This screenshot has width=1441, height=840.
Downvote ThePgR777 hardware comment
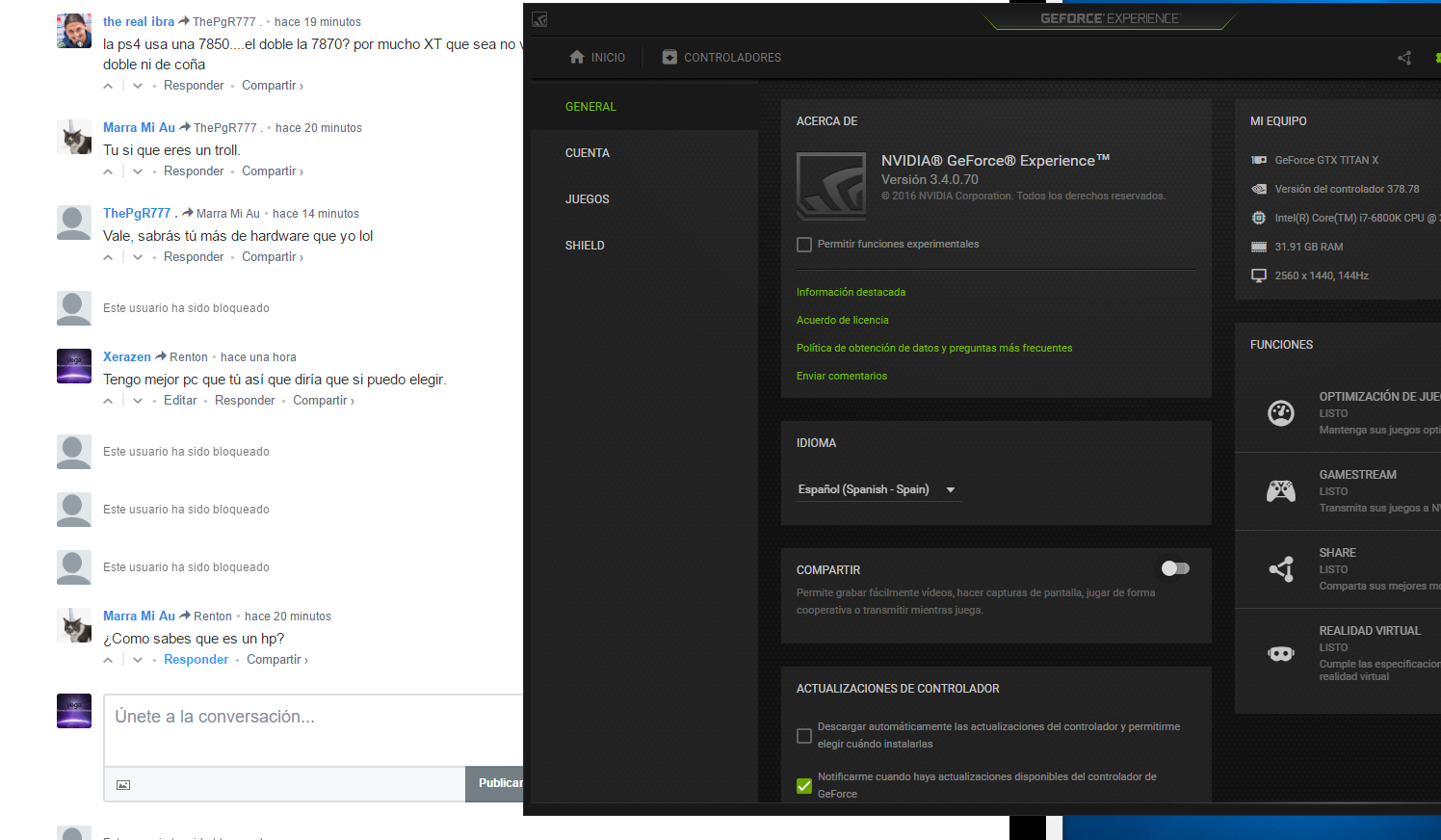138,257
